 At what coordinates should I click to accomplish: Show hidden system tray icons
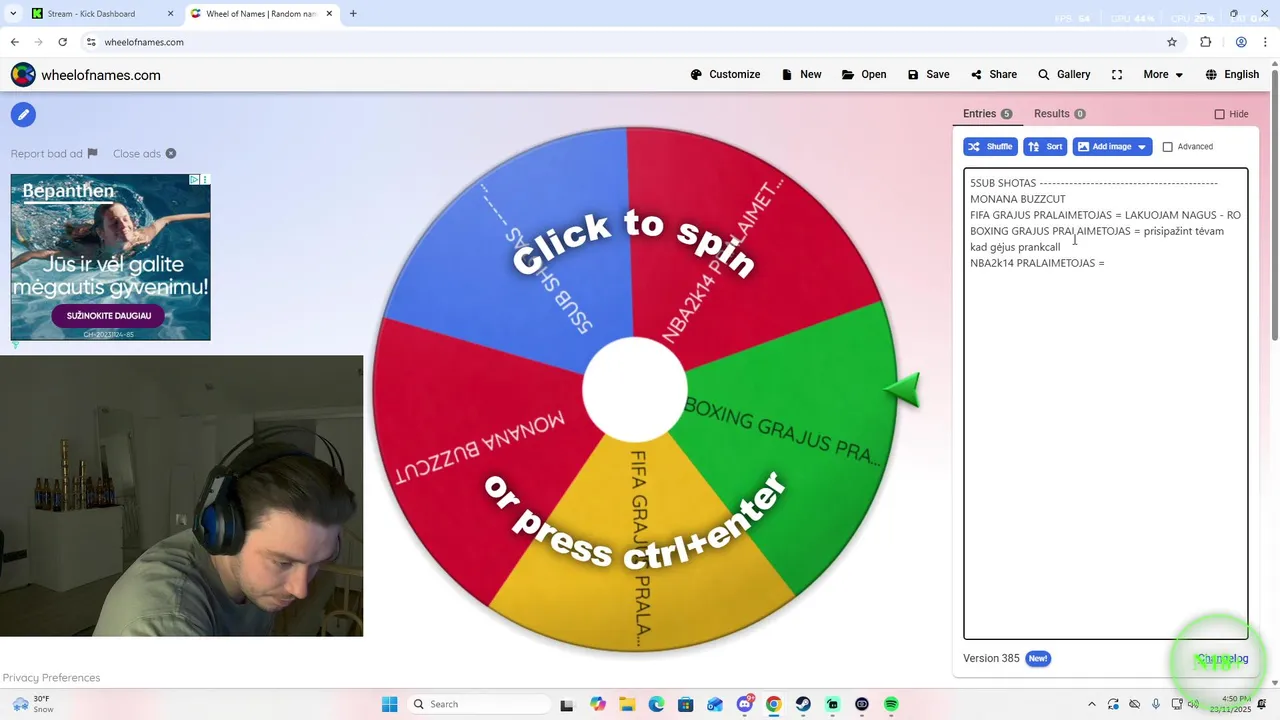tap(1091, 704)
